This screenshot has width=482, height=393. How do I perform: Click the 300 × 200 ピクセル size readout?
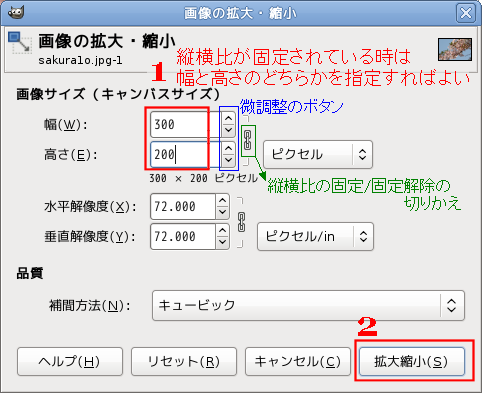tap(203, 178)
